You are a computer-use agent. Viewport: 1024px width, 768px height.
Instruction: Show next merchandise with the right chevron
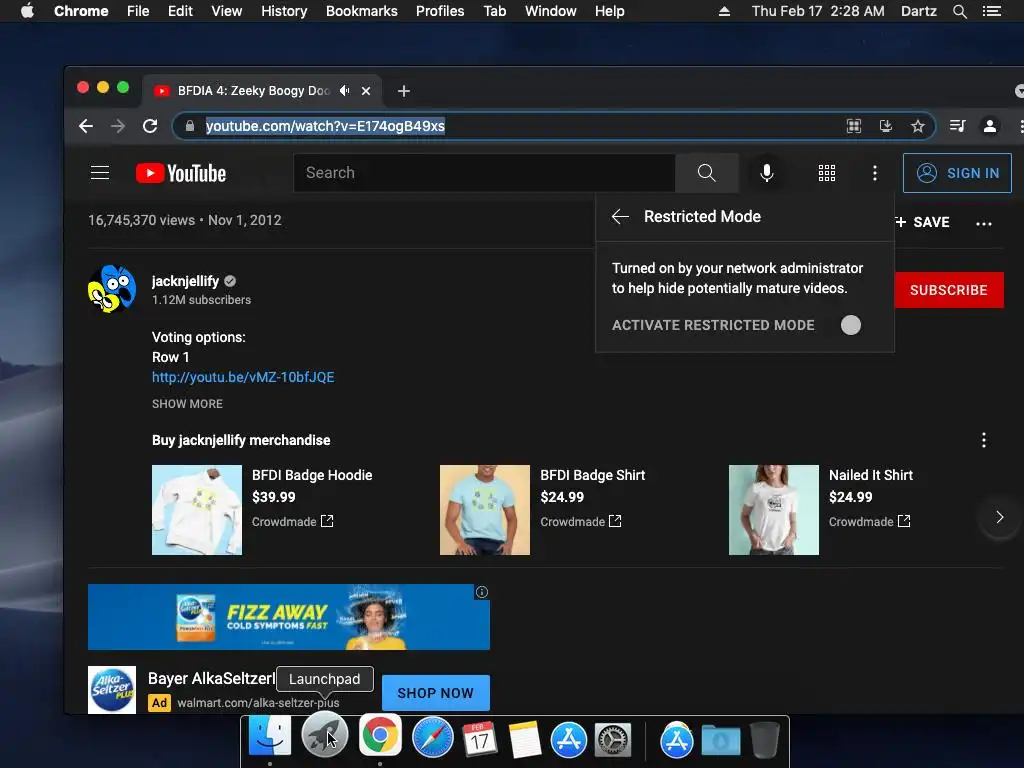point(999,517)
